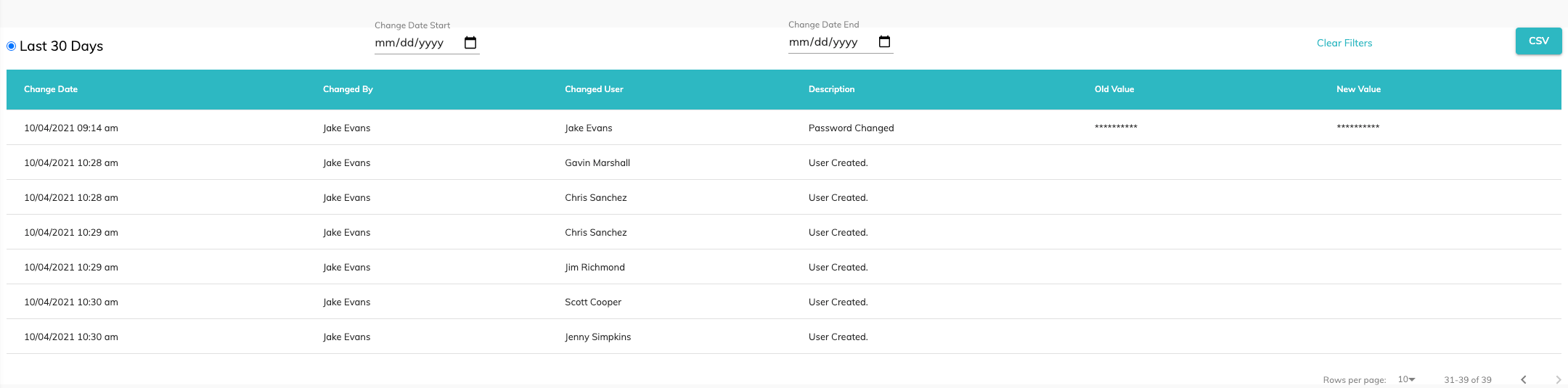The image size is (1568, 388).
Task: Sort by Change Date column header
Action: [51, 89]
